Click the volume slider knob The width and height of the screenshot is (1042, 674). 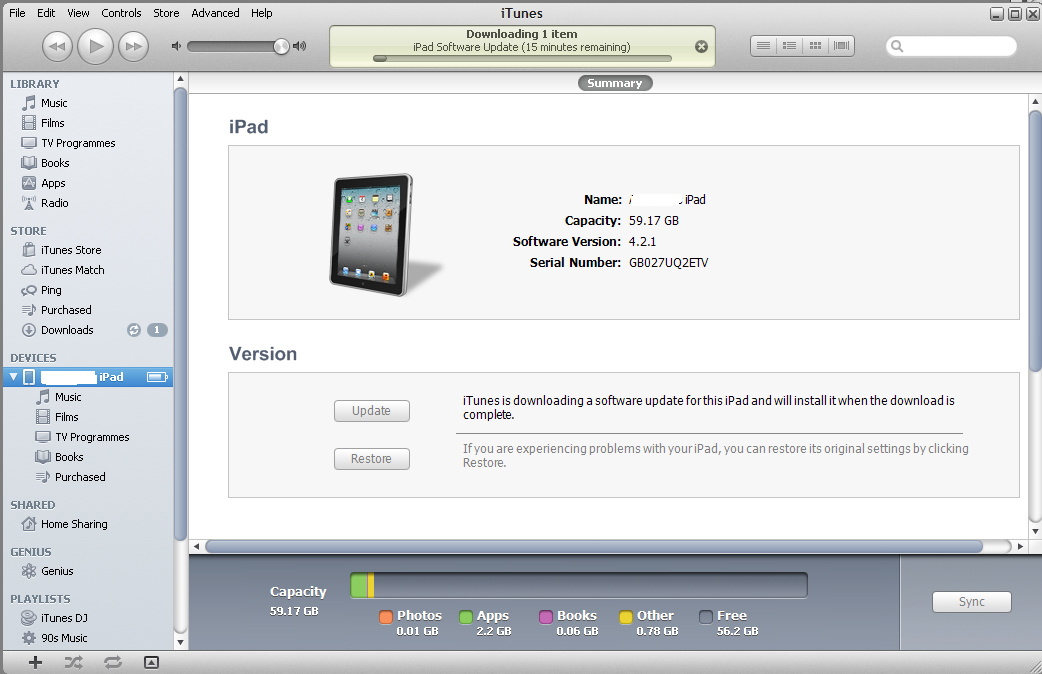coord(282,46)
